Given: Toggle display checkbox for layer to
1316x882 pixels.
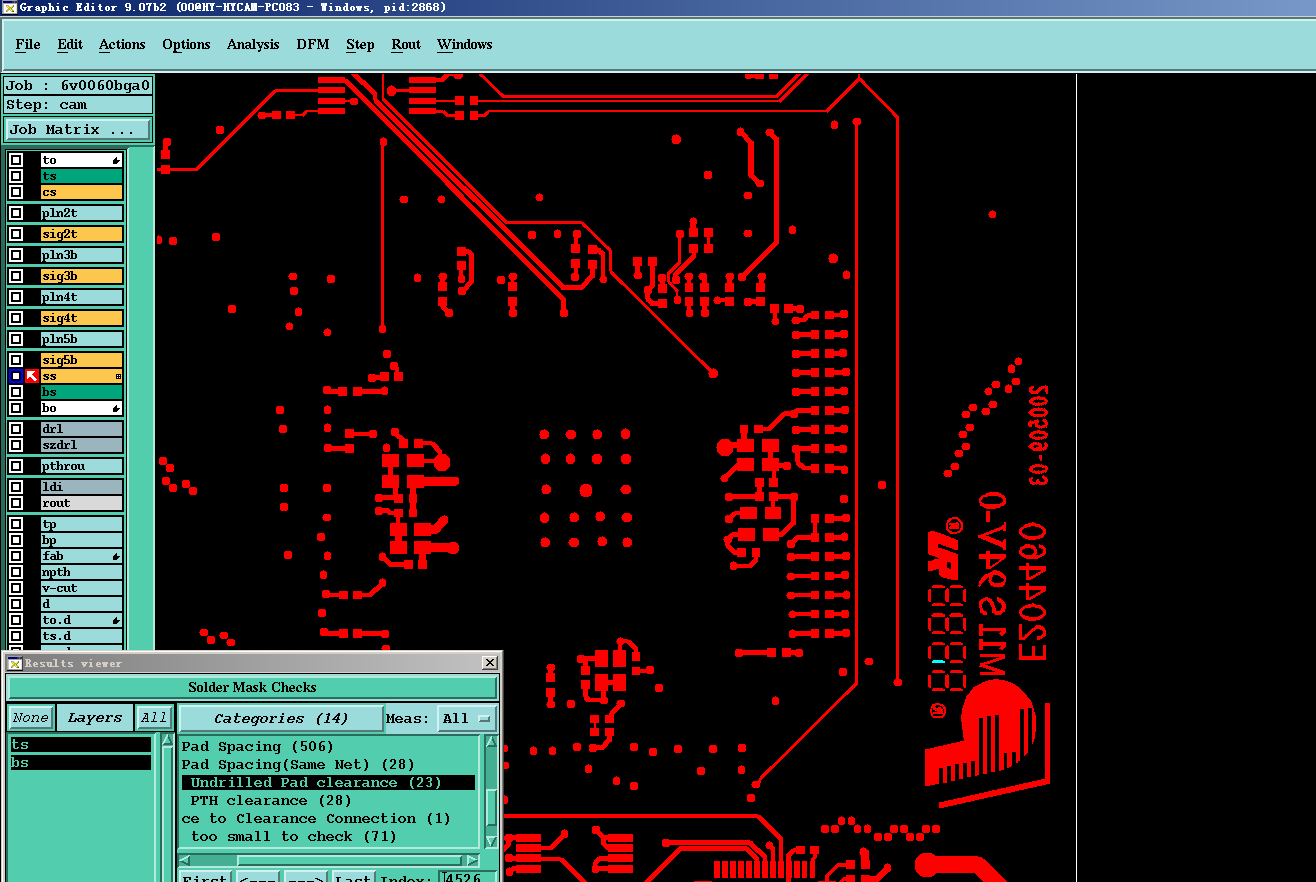Looking at the screenshot, I should pos(16,160).
